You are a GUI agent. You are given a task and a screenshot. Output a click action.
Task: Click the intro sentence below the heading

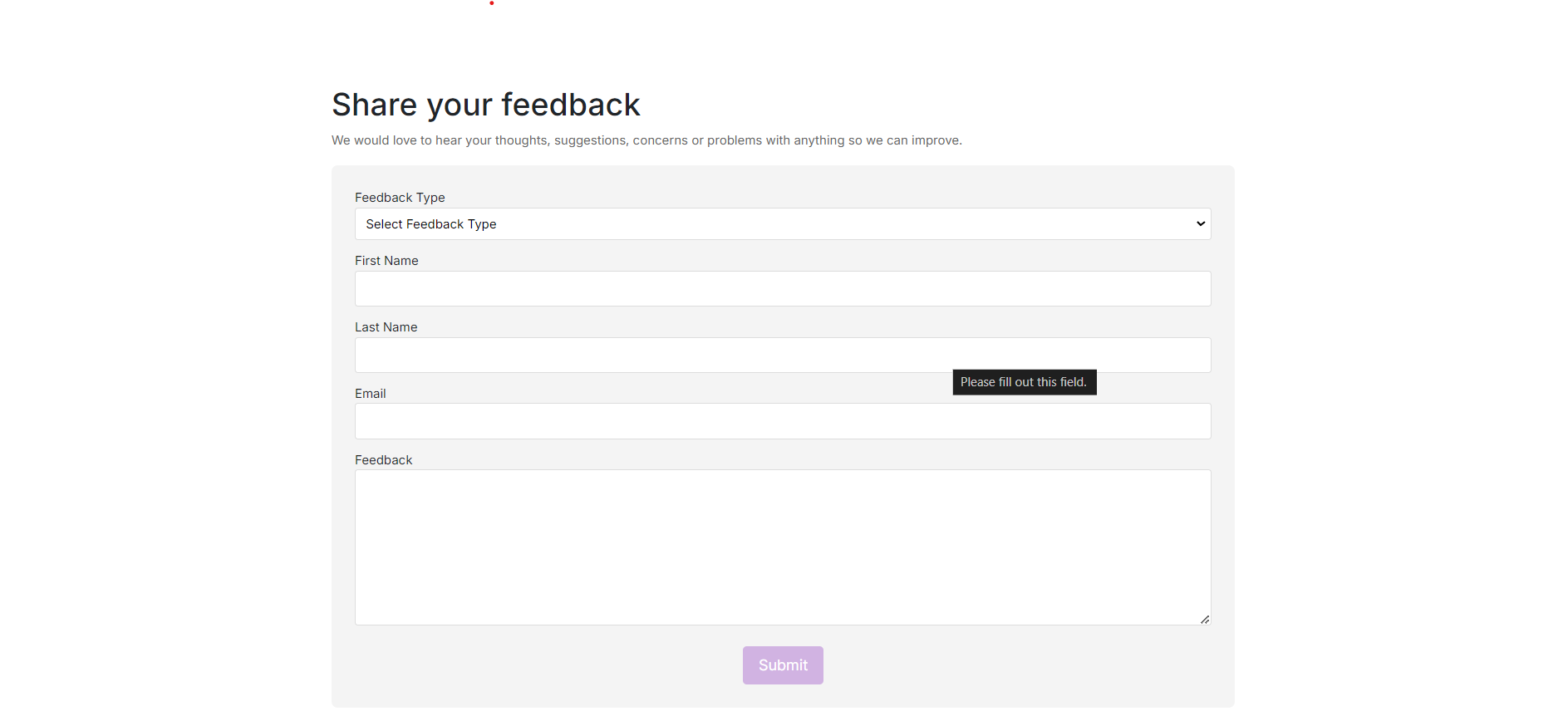[646, 140]
